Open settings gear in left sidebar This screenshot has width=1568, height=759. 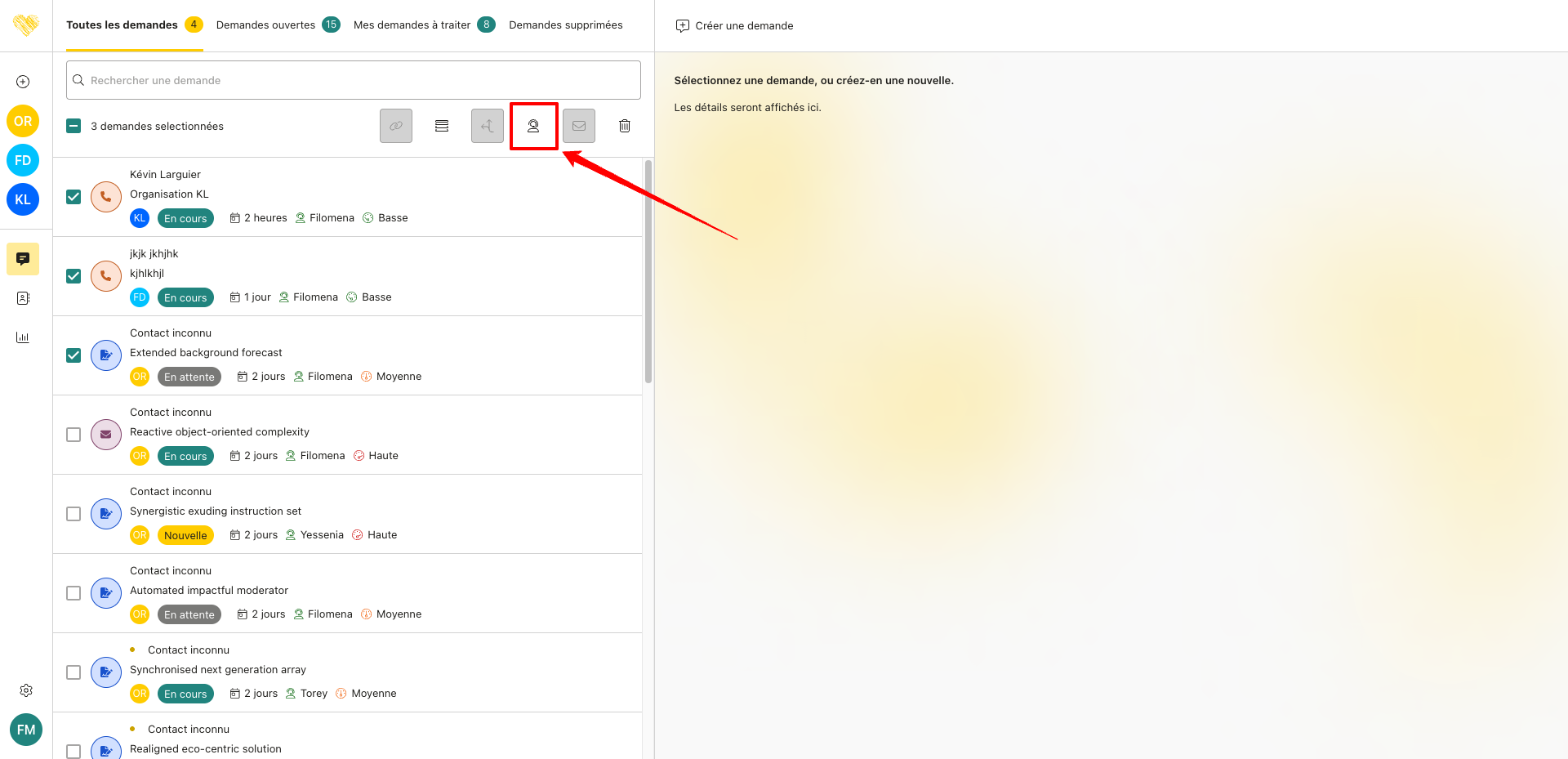pos(26,690)
